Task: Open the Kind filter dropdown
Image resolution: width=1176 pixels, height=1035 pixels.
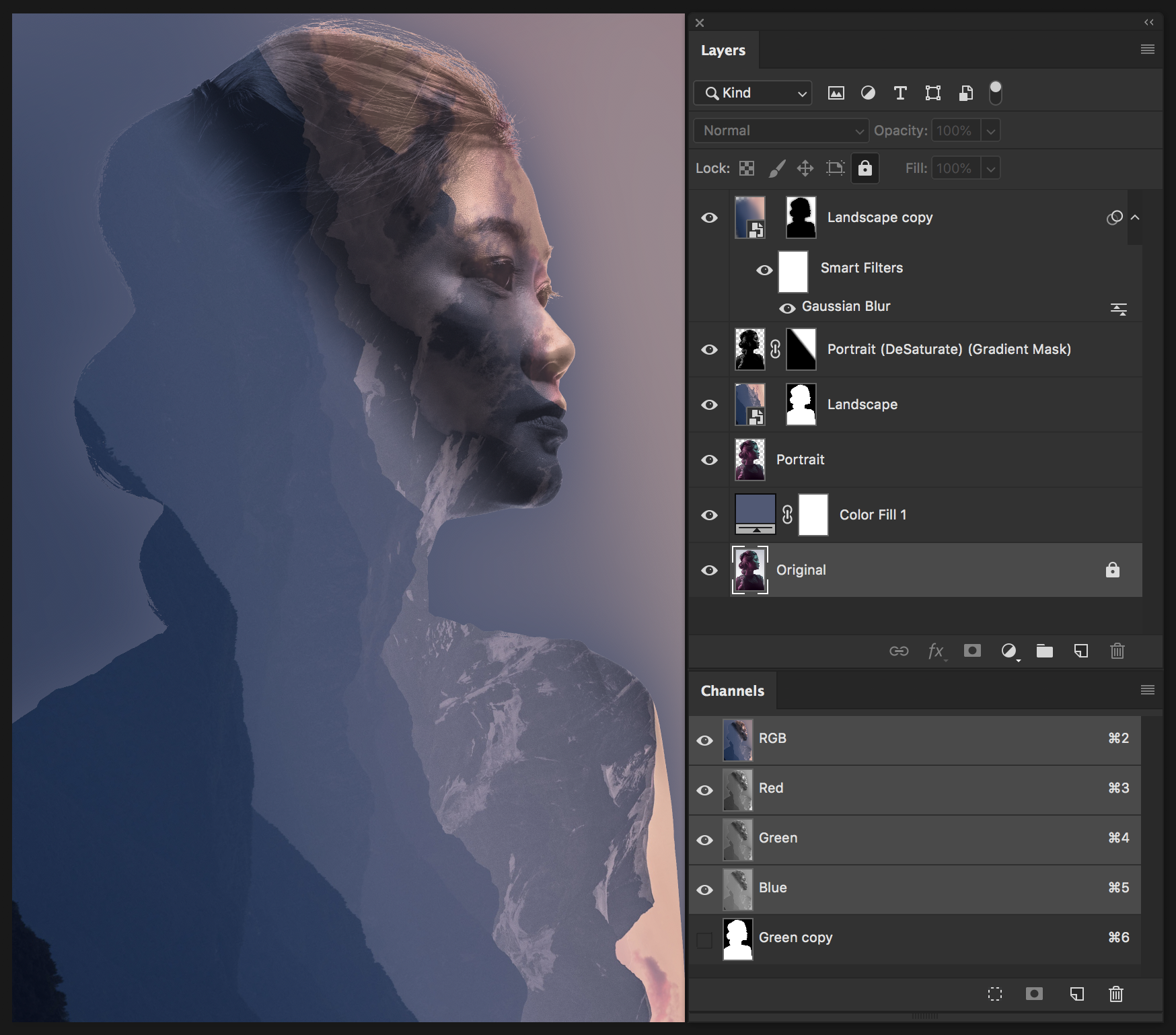Action: pyautogui.click(x=753, y=94)
